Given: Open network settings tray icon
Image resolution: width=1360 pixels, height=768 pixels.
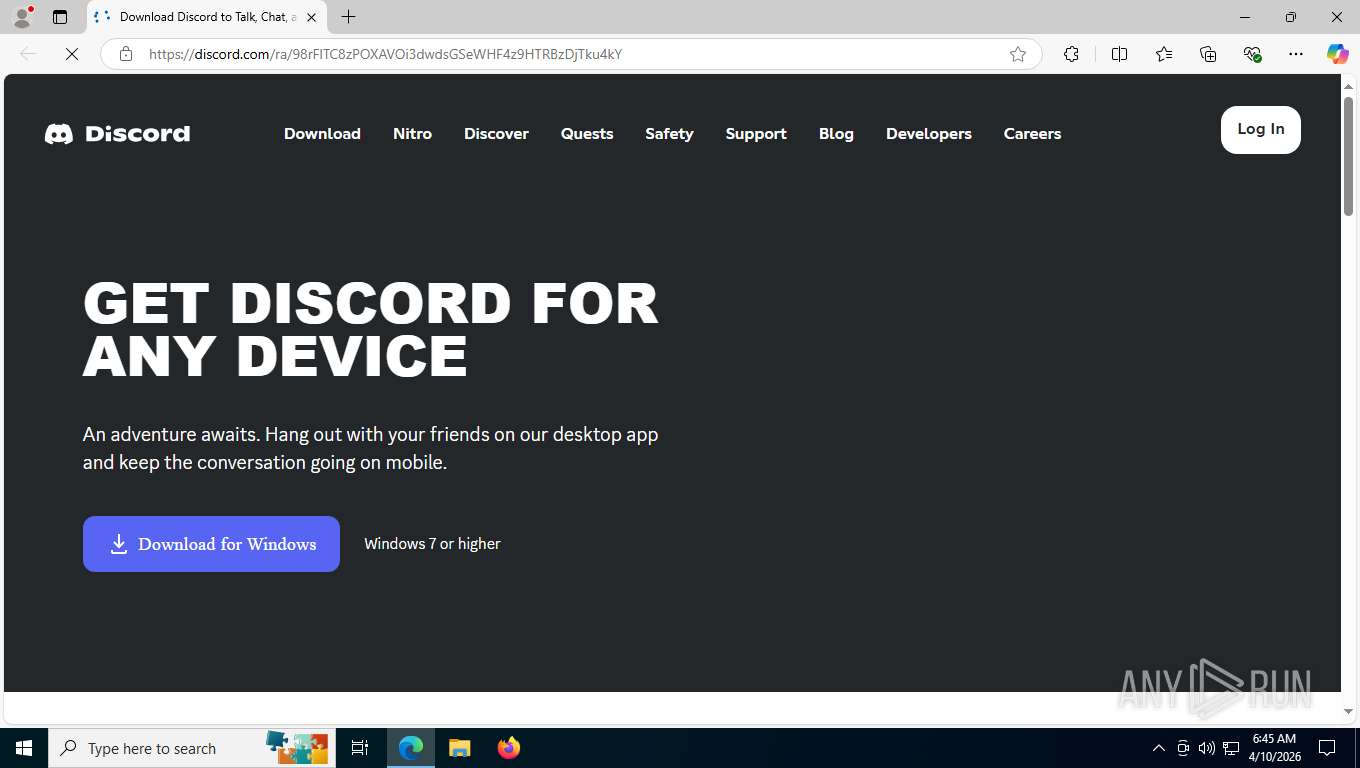Looking at the screenshot, I should pos(1231,748).
